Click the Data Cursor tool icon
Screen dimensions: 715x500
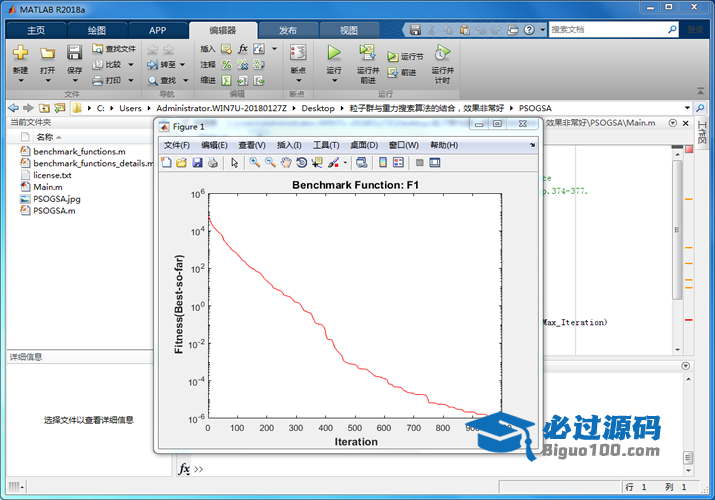[316, 162]
